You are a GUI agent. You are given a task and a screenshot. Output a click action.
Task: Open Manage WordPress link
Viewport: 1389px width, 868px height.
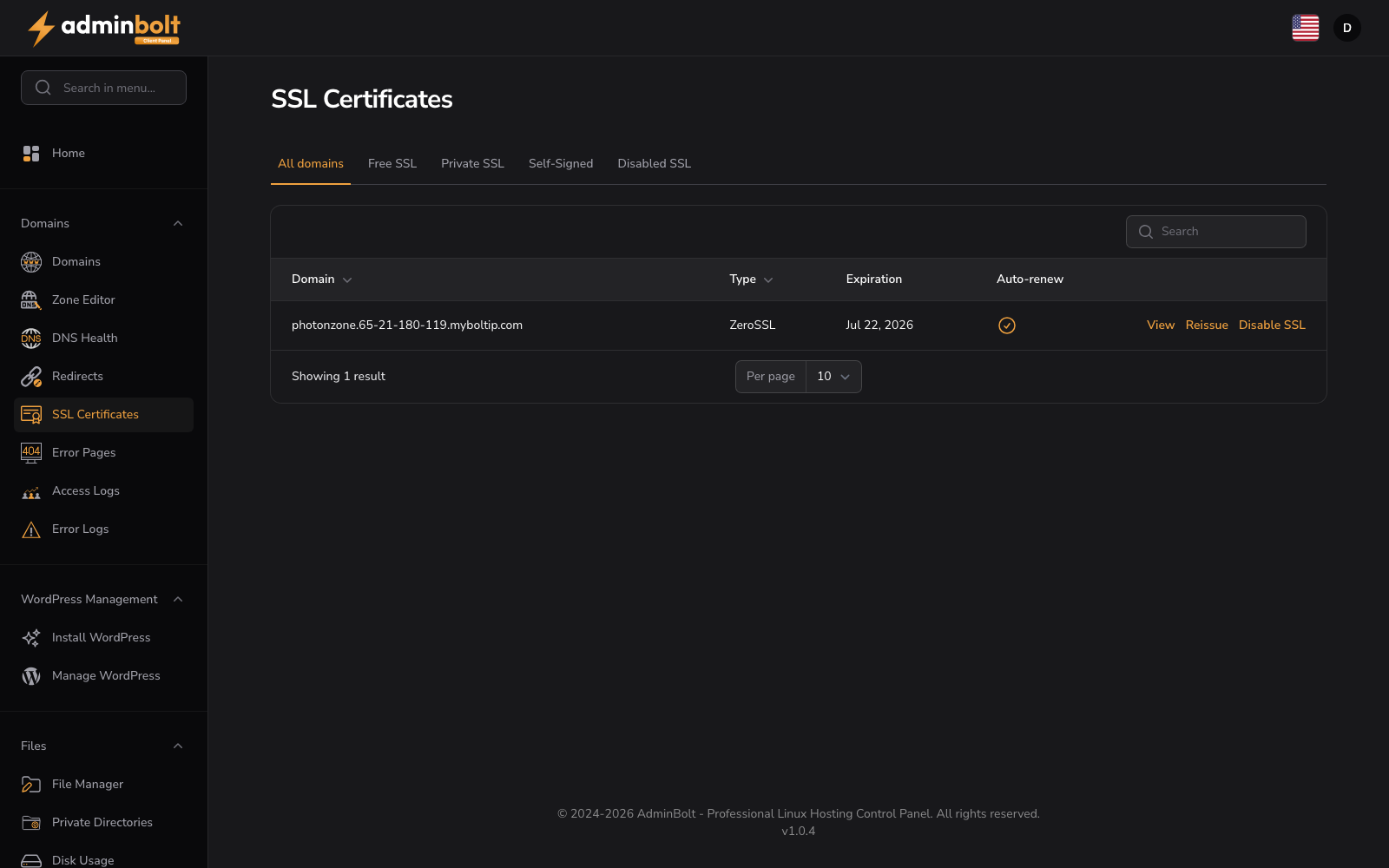103,676
